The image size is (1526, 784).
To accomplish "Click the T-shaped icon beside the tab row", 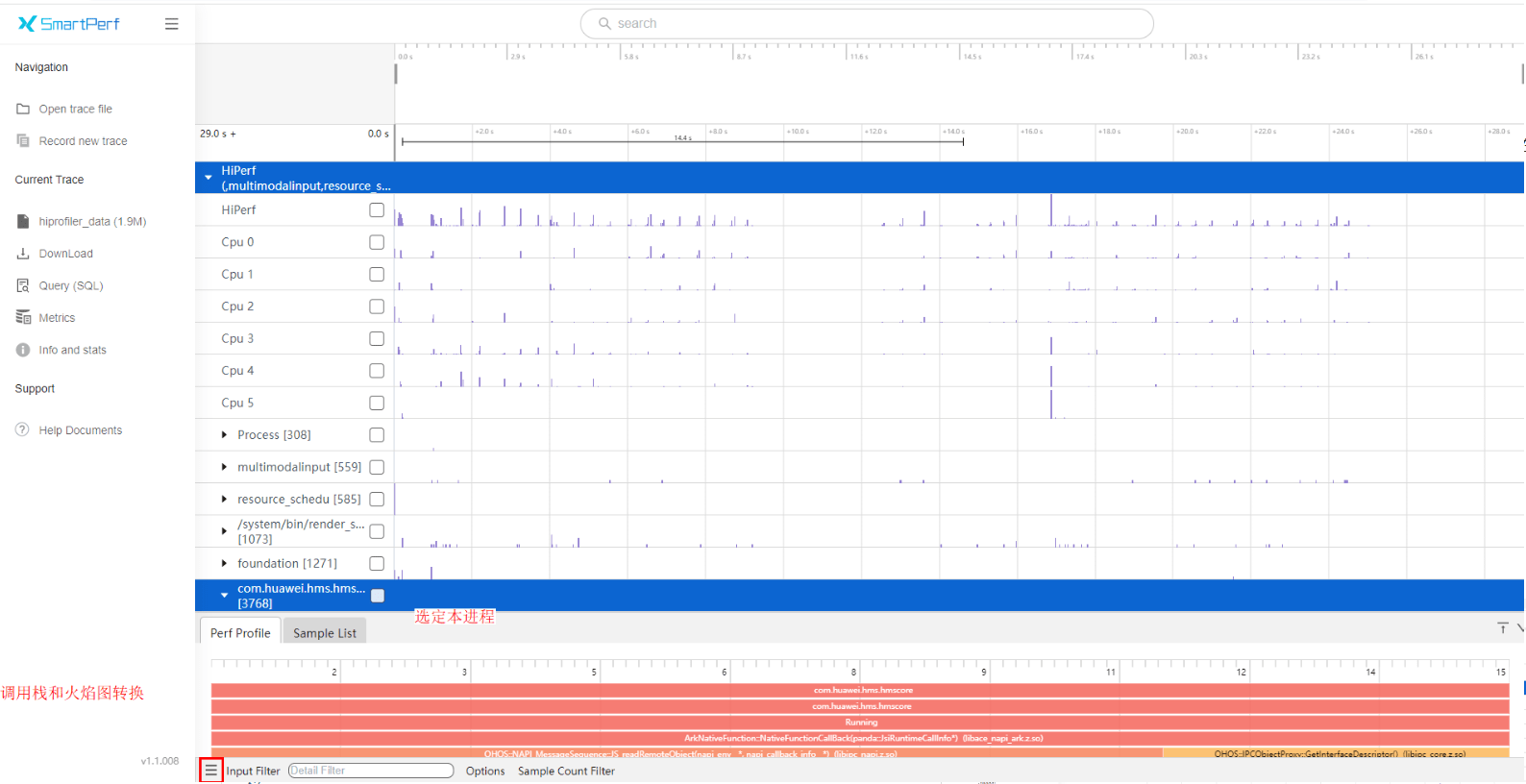I will click(x=1503, y=627).
